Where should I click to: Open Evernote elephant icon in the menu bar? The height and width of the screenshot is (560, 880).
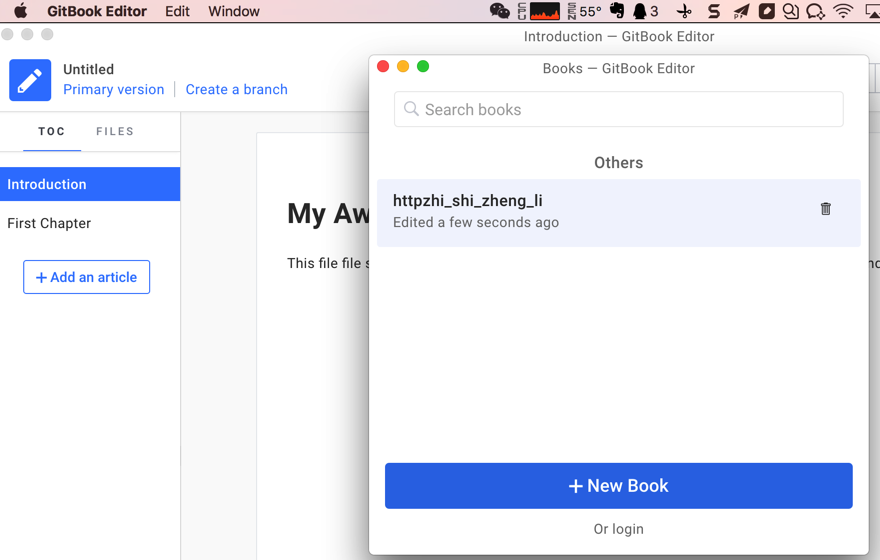617,11
